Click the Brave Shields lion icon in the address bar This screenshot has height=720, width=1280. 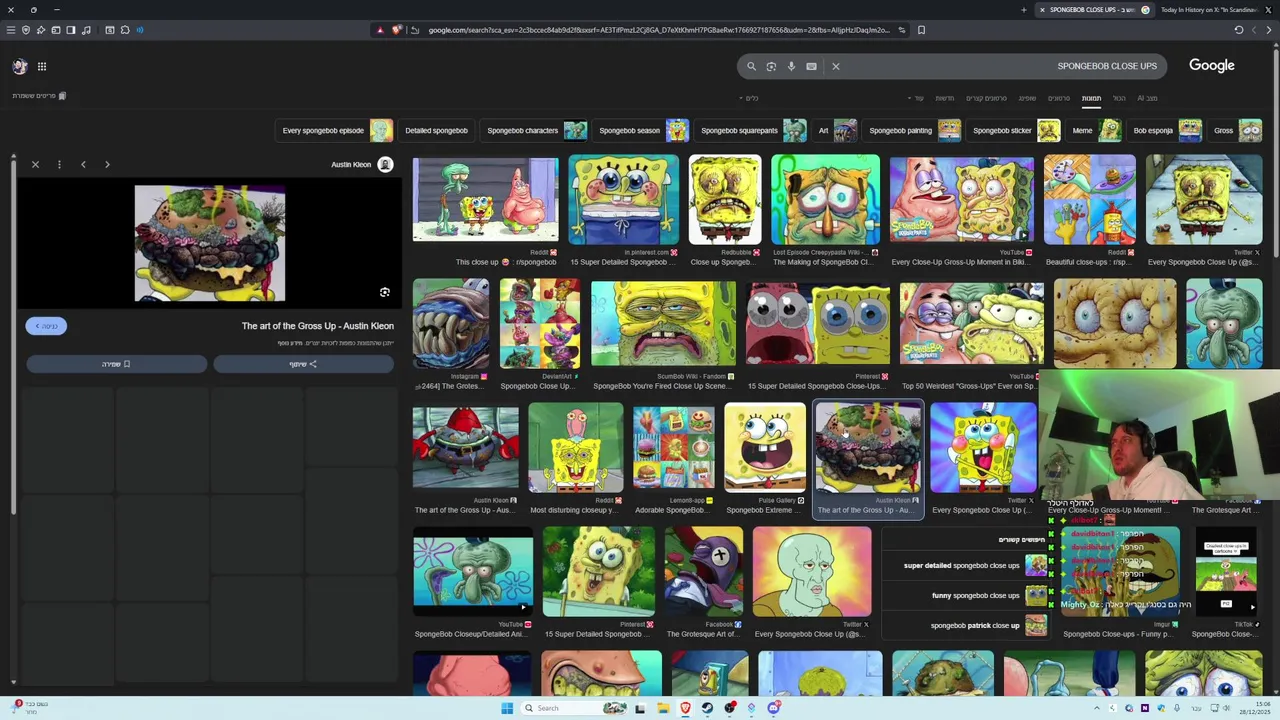[397, 30]
